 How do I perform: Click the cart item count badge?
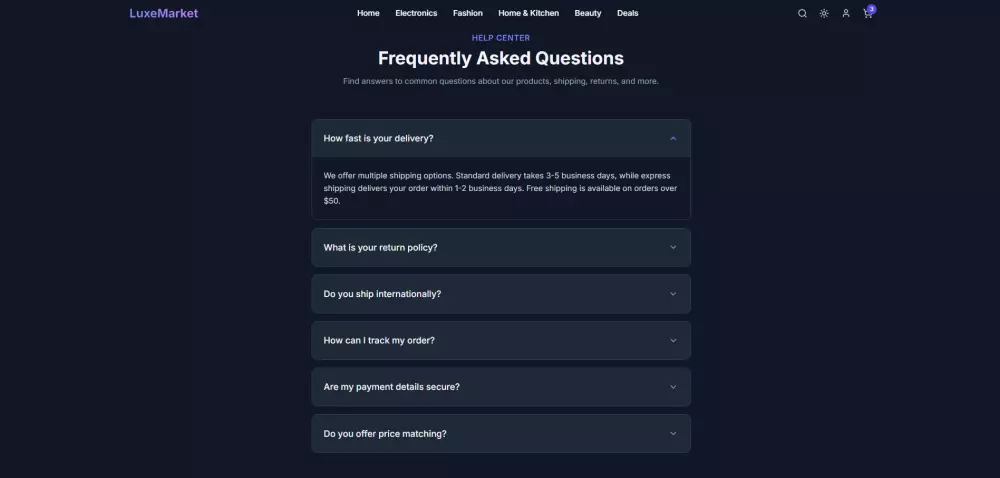872,8
